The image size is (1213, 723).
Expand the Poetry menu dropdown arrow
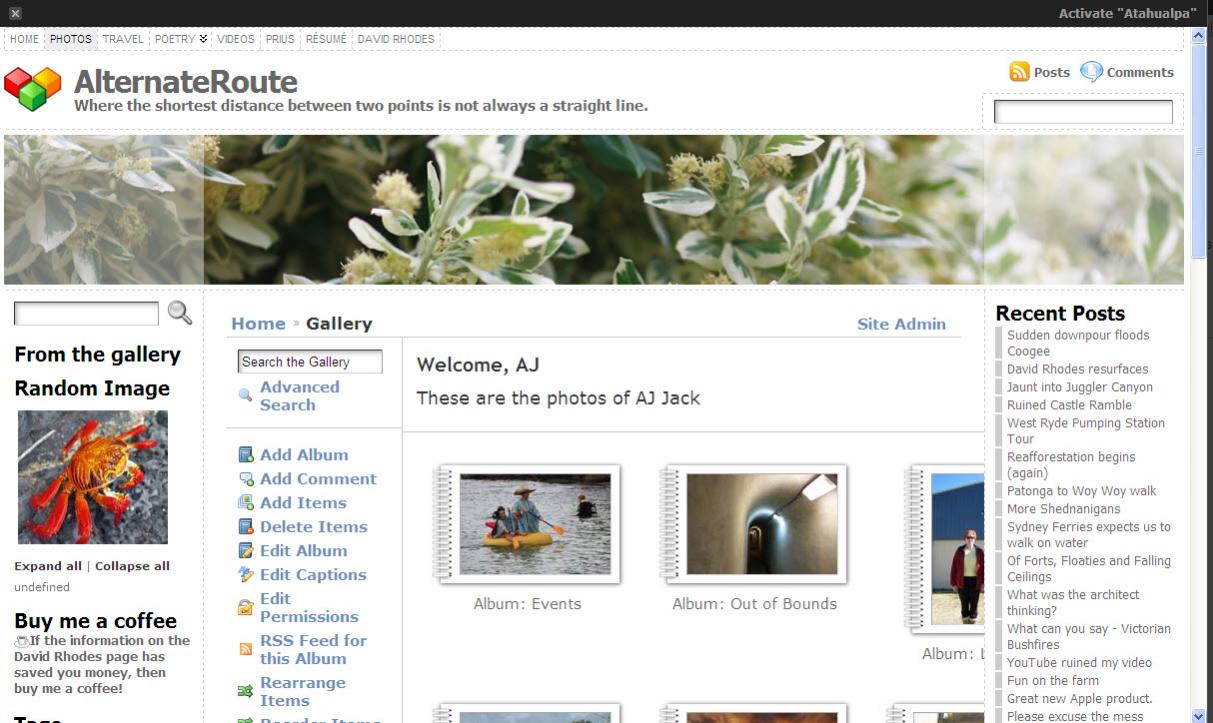tap(204, 39)
